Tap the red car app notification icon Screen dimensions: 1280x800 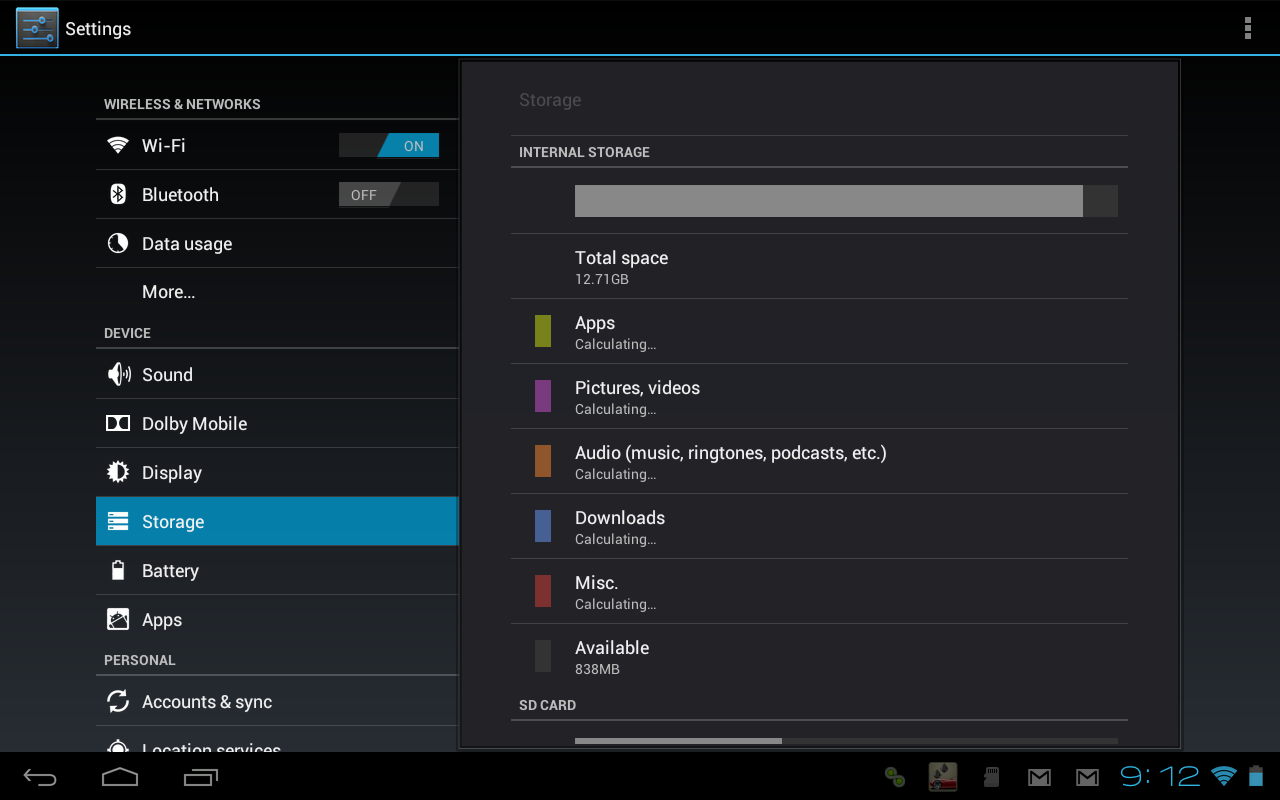tap(943, 777)
